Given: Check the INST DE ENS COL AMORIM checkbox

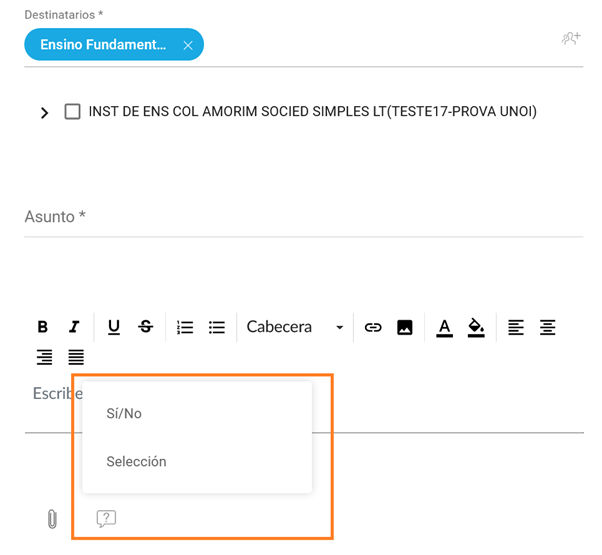Looking at the screenshot, I should pos(72,112).
